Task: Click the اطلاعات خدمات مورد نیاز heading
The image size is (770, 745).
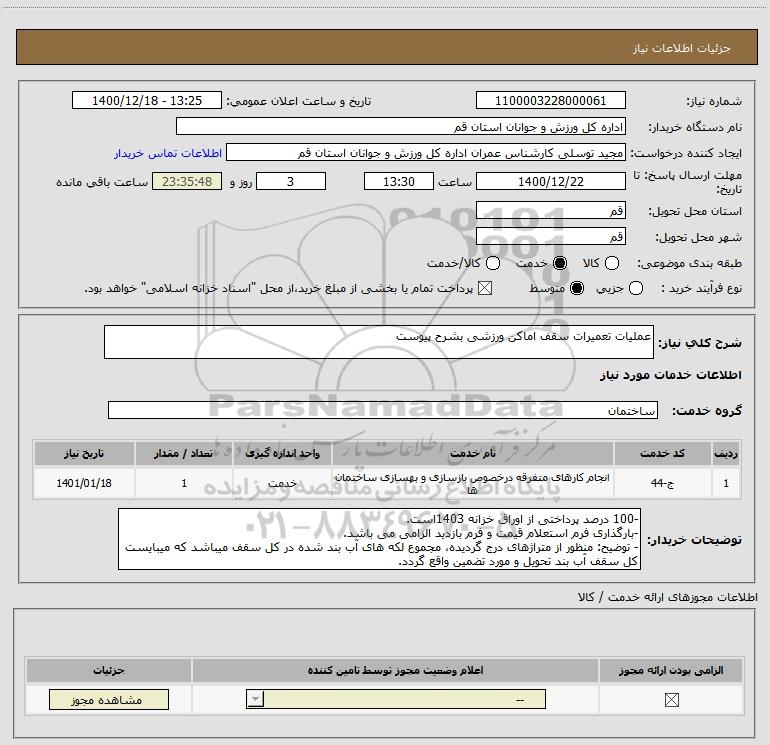Action: click(671, 375)
